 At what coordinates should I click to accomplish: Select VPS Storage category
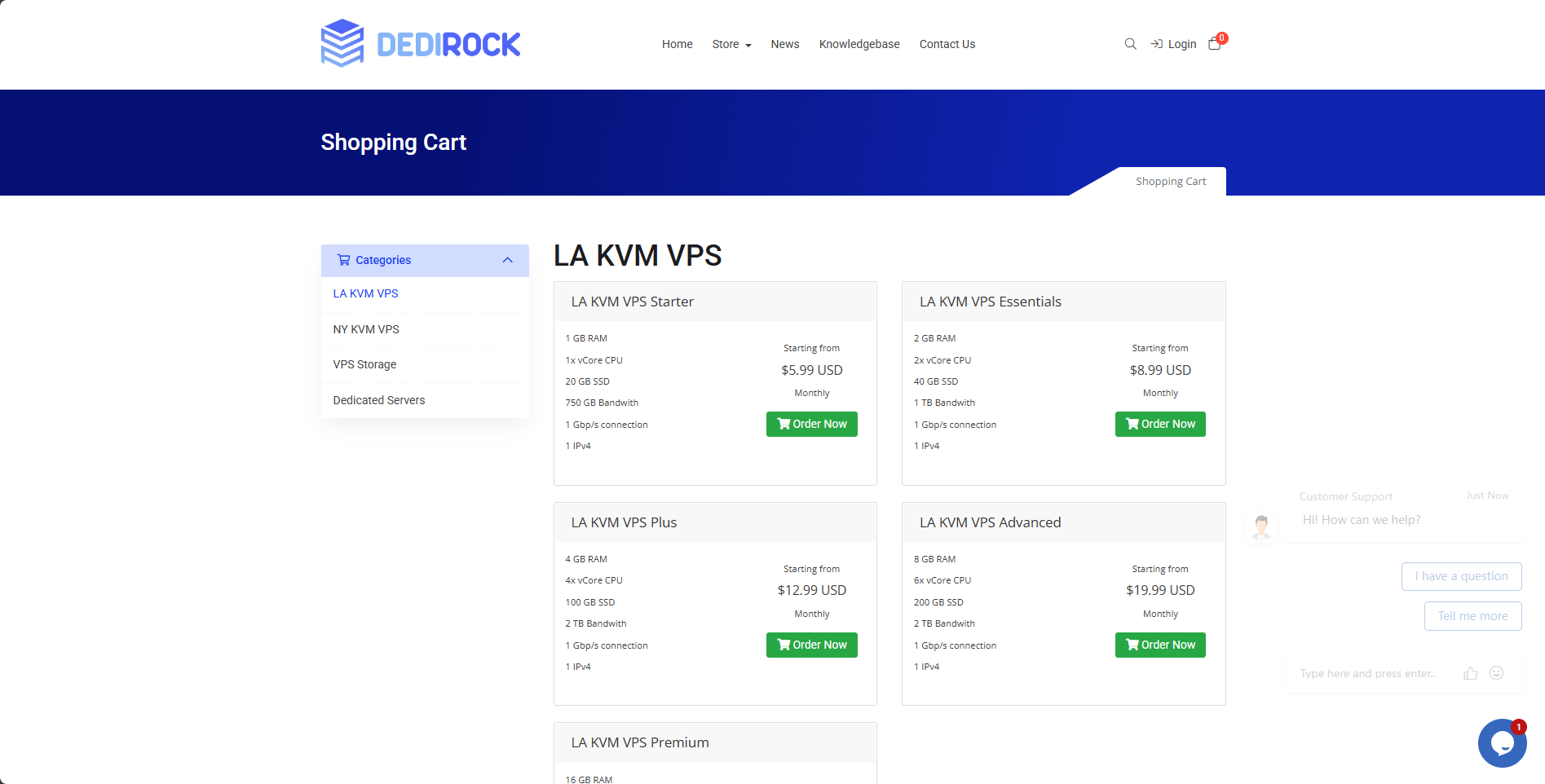425,364
